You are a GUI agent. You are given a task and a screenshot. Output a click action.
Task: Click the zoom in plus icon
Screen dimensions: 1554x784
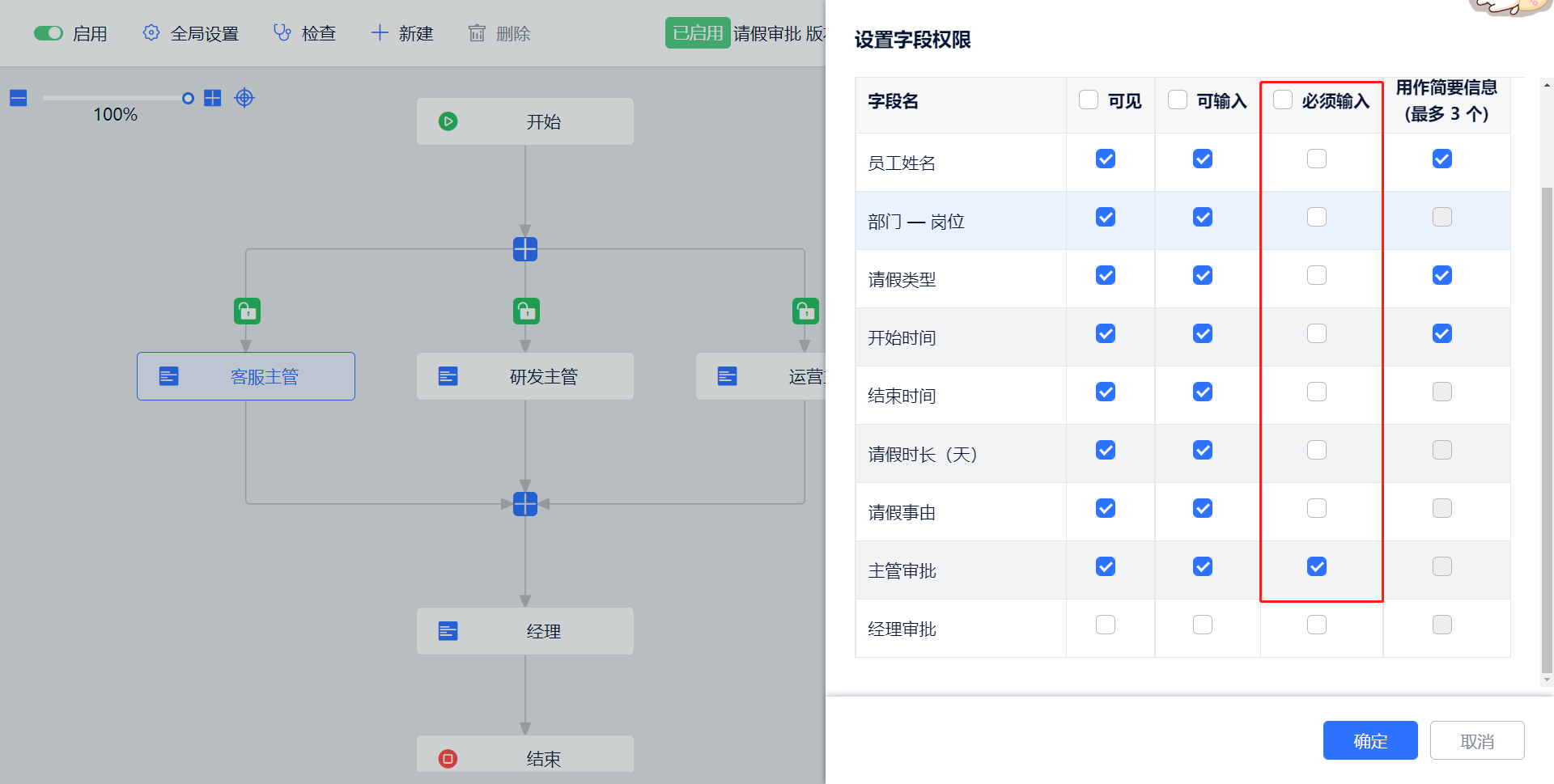coord(213,98)
